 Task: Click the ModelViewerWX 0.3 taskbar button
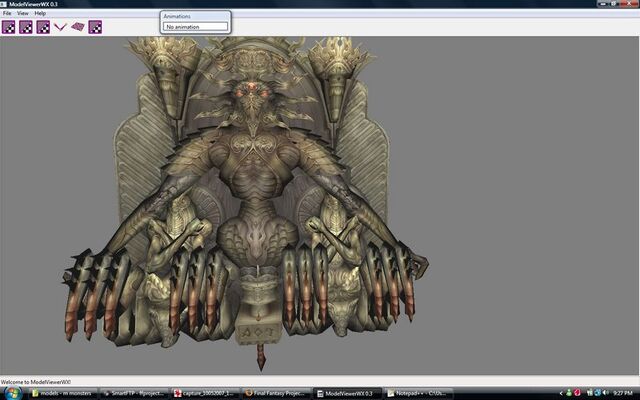(347, 393)
